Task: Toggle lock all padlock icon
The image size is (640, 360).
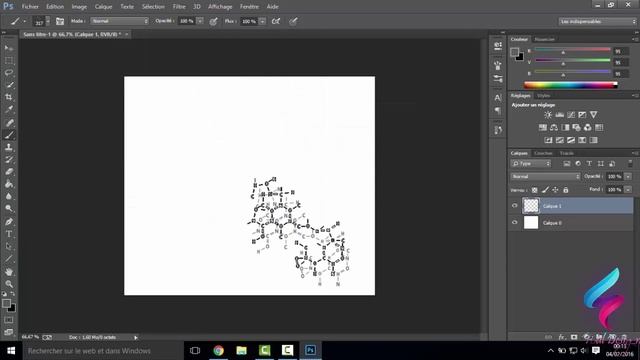Action: pyautogui.click(x=566, y=190)
